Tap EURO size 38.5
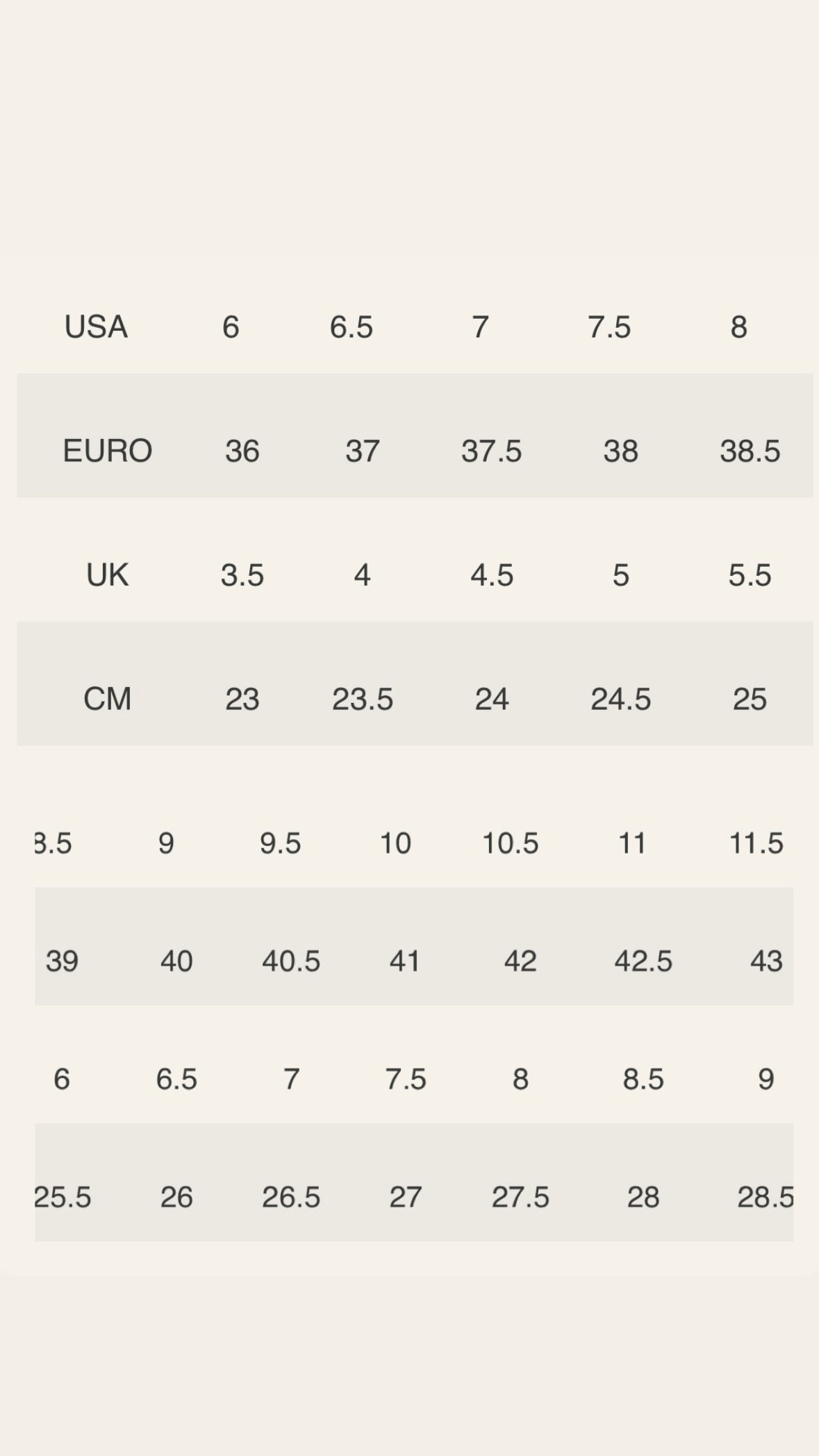Image resolution: width=819 pixels, height=1456 pixels. (750, 451)
